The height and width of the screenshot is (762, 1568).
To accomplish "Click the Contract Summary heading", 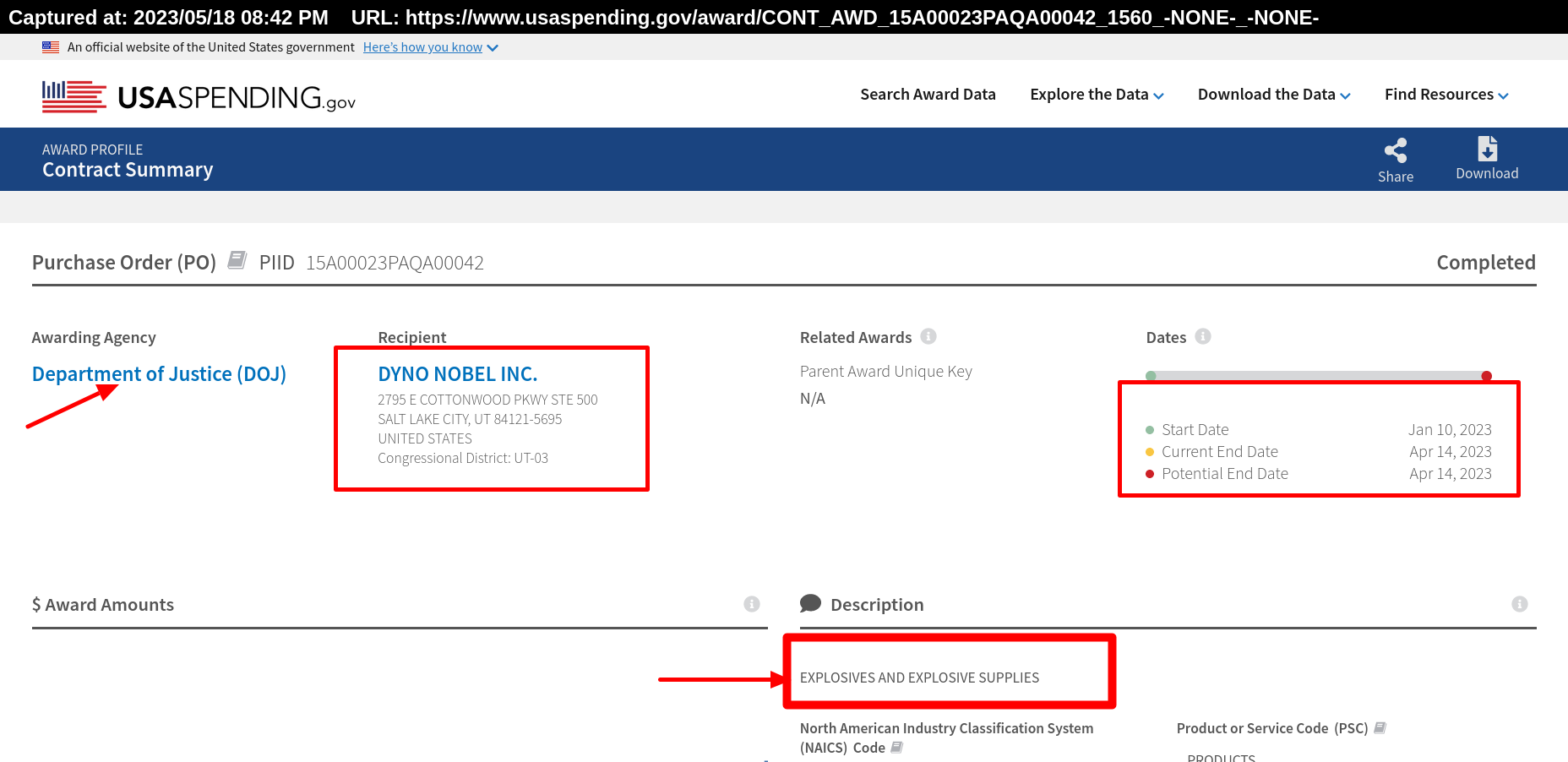I will (x=128, y=170).
